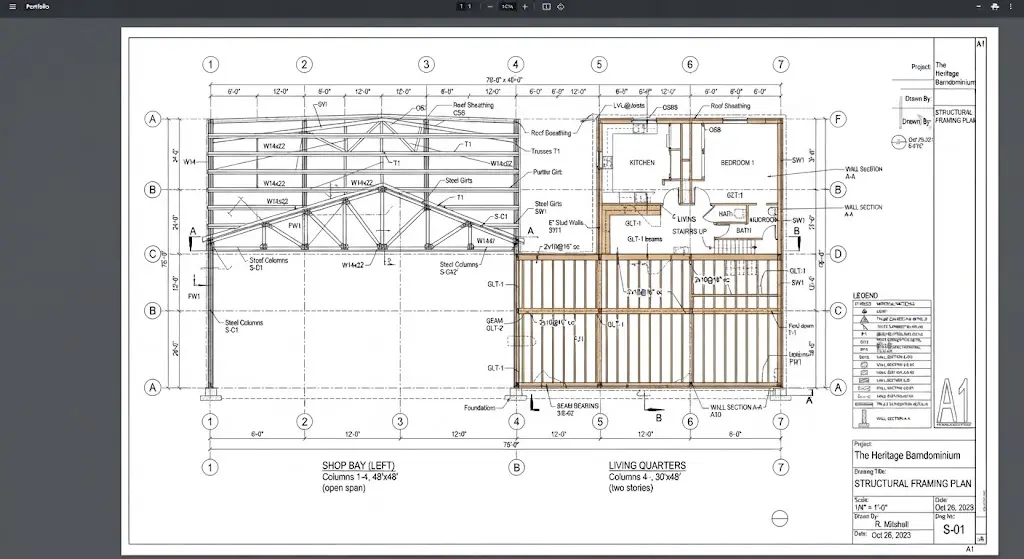Click the 'BEDROOM 1' room label
Viewport: 1024px width, 559px height.
pos(737,163)
